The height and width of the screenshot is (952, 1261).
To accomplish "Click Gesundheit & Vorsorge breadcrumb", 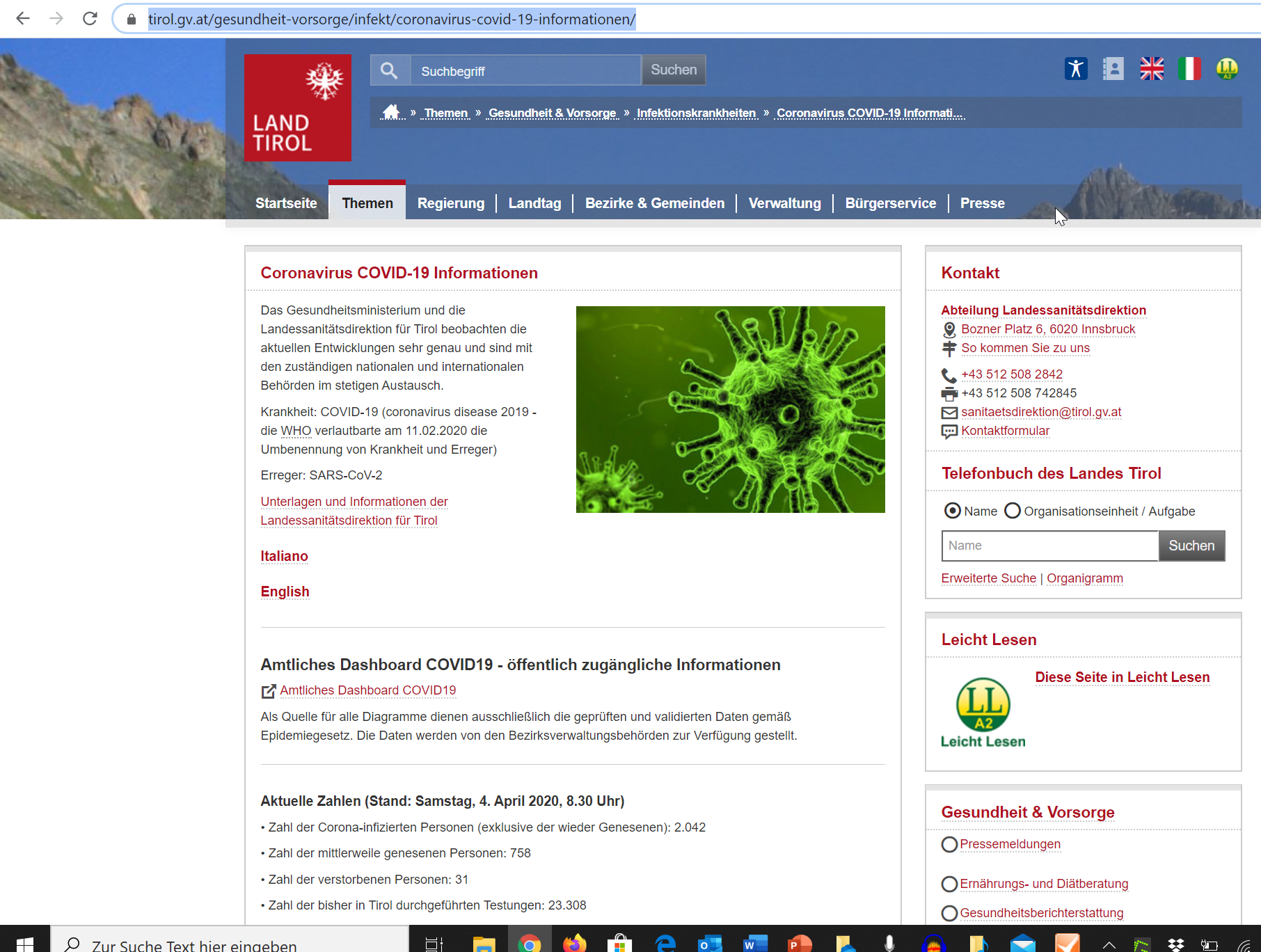I will [553, 113].
